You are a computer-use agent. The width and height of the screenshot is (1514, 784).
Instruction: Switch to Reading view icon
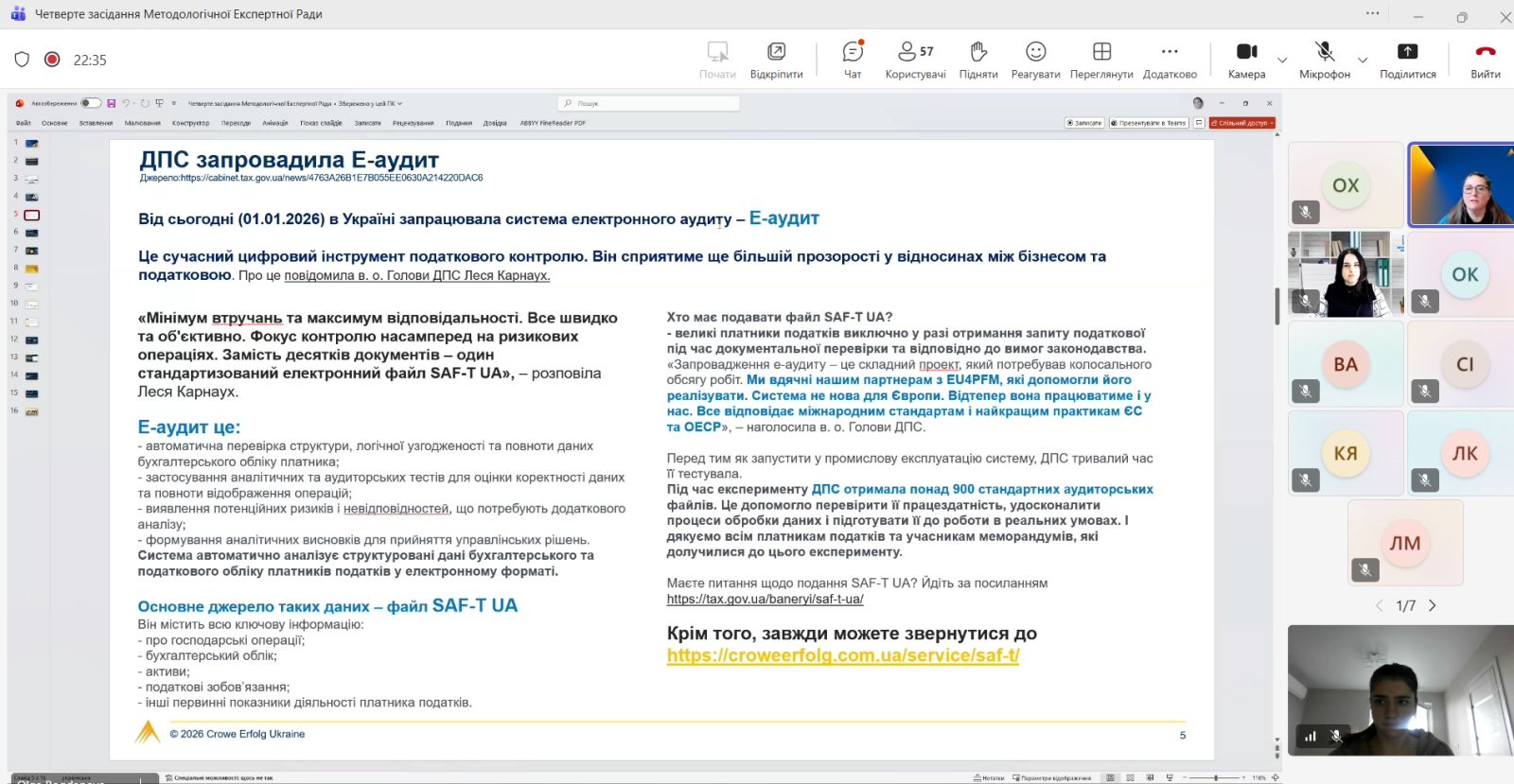tap(1150, 778)
